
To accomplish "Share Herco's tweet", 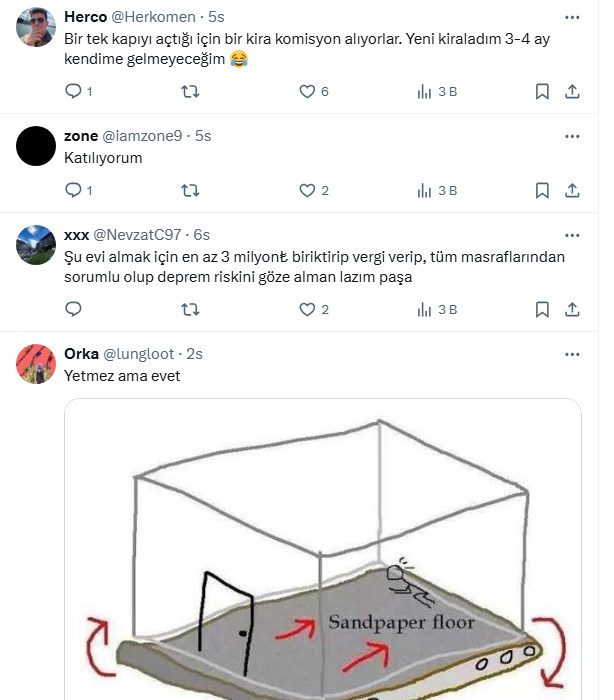I will point(572,92).
